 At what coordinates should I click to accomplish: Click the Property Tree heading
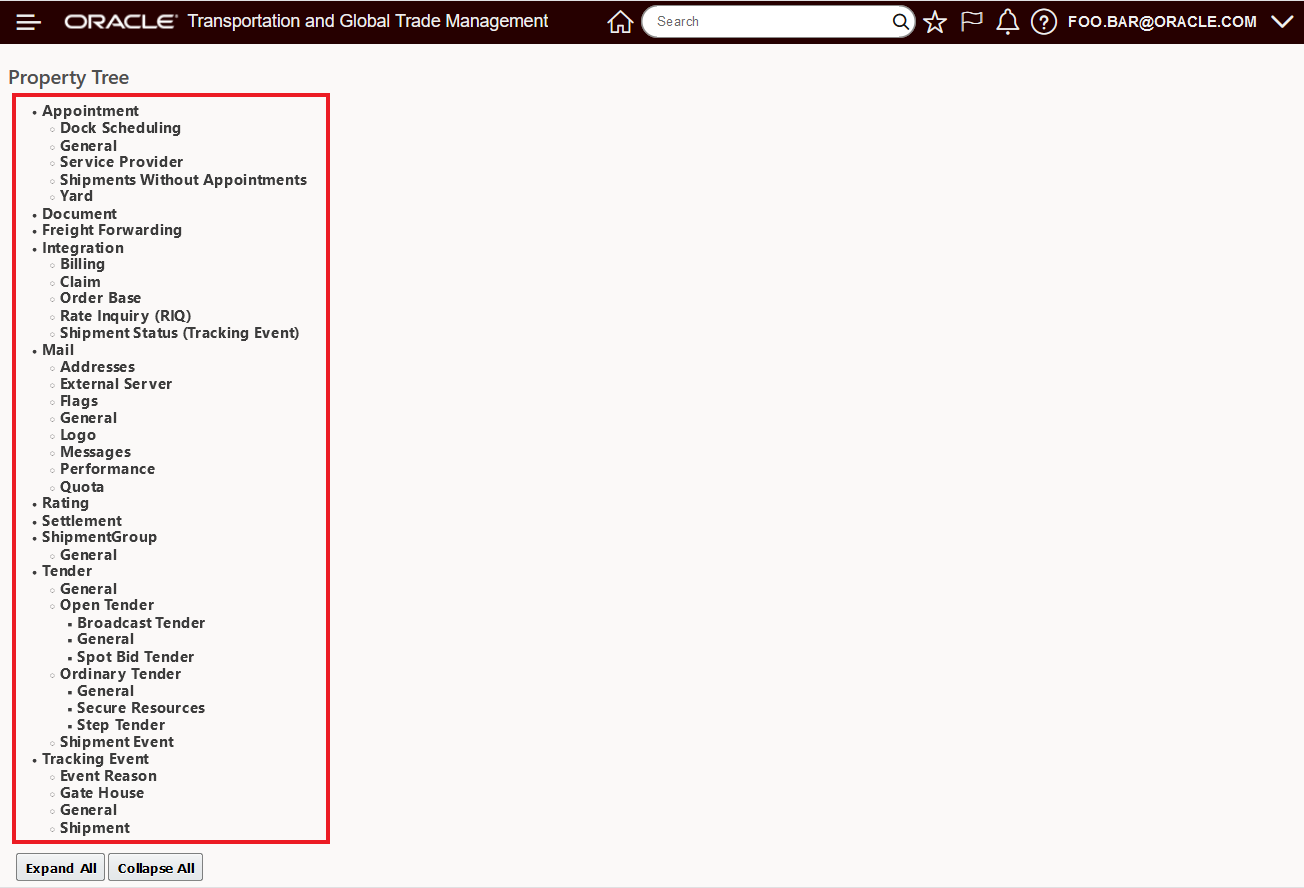(69, 77)
